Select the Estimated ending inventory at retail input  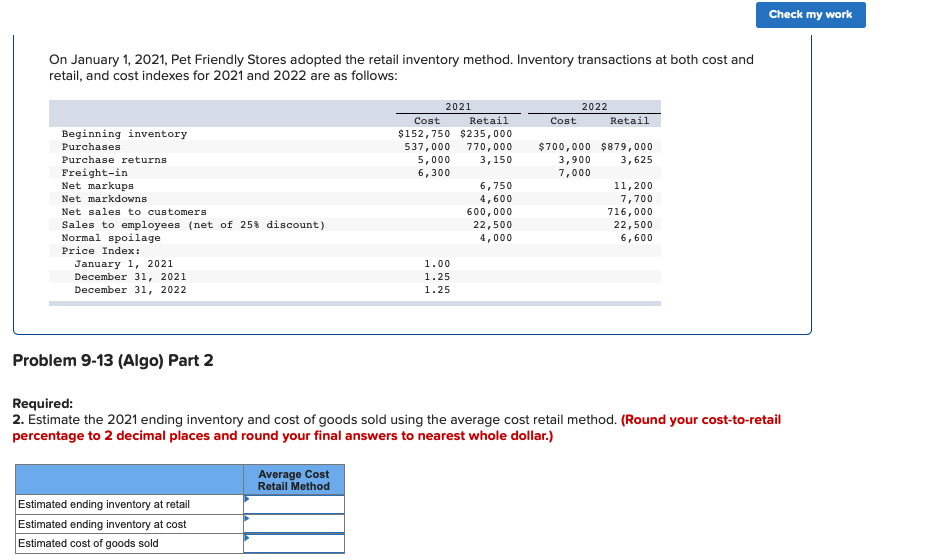294,504
